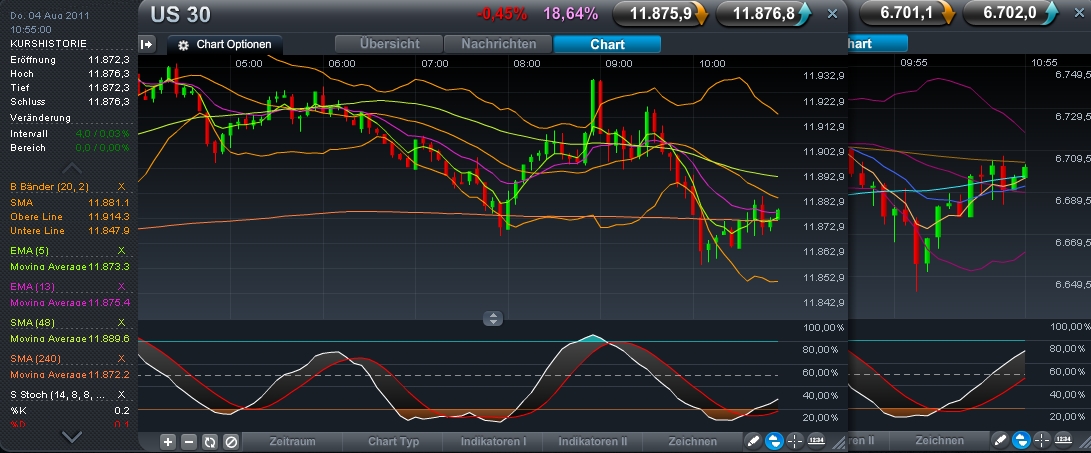
Task: Remove the EMA (5) indicator
Action: tap(121, 251)
